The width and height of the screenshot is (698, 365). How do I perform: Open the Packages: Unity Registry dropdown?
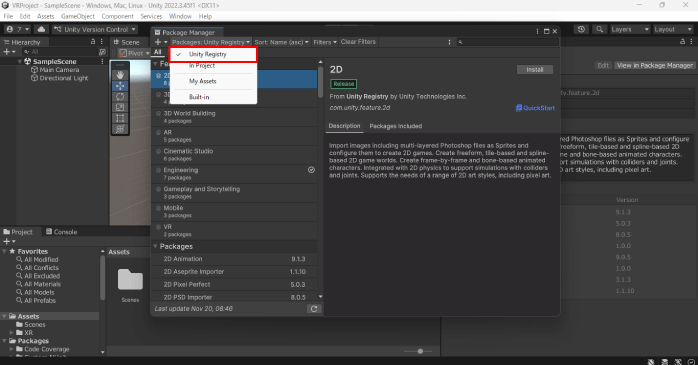pos(211,42)
